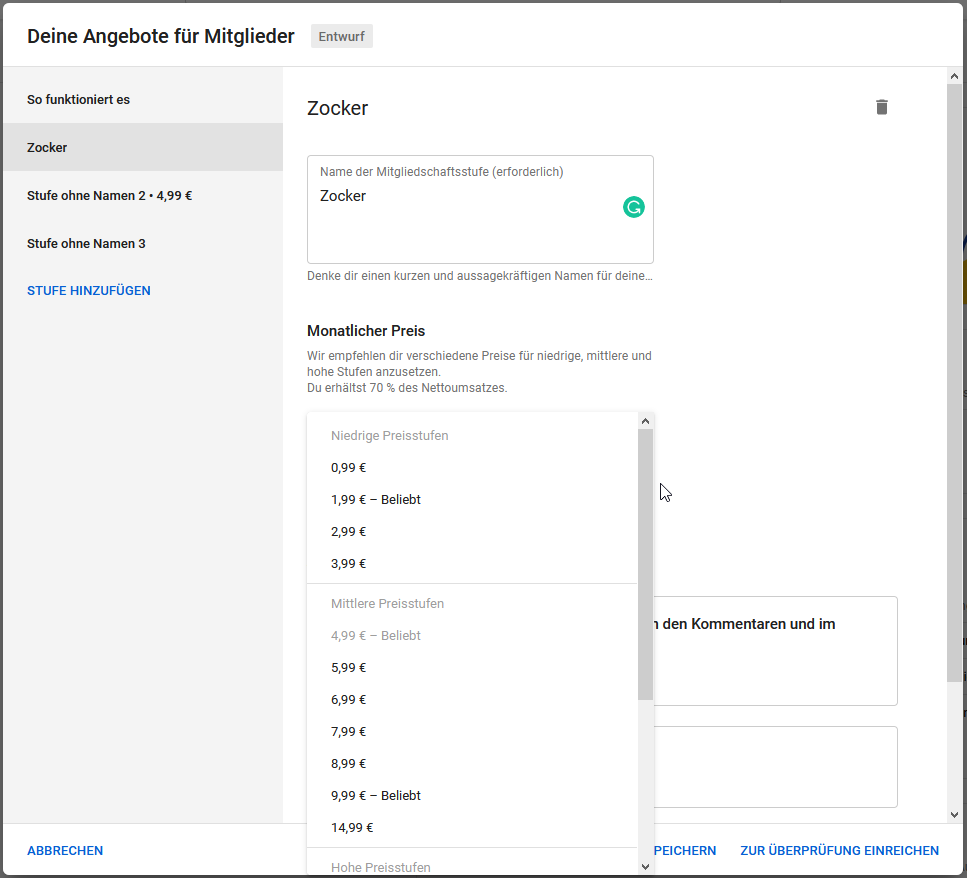Select the 3,99 € price option

coord(349,564)
